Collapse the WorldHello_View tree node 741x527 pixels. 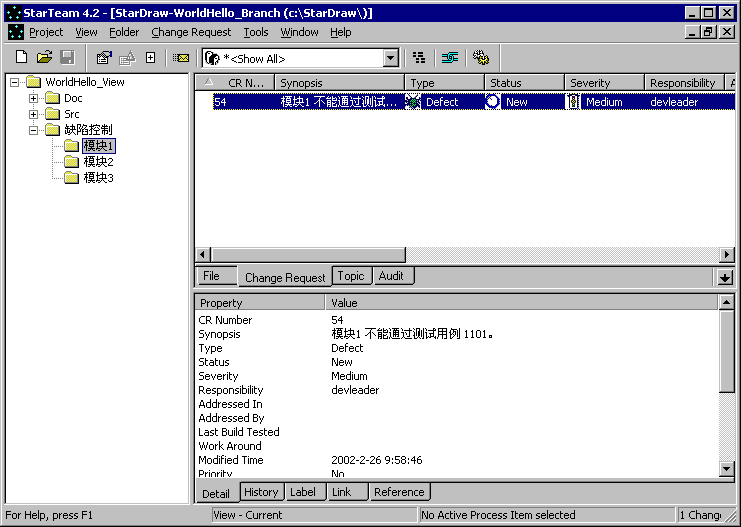[15, 82]
